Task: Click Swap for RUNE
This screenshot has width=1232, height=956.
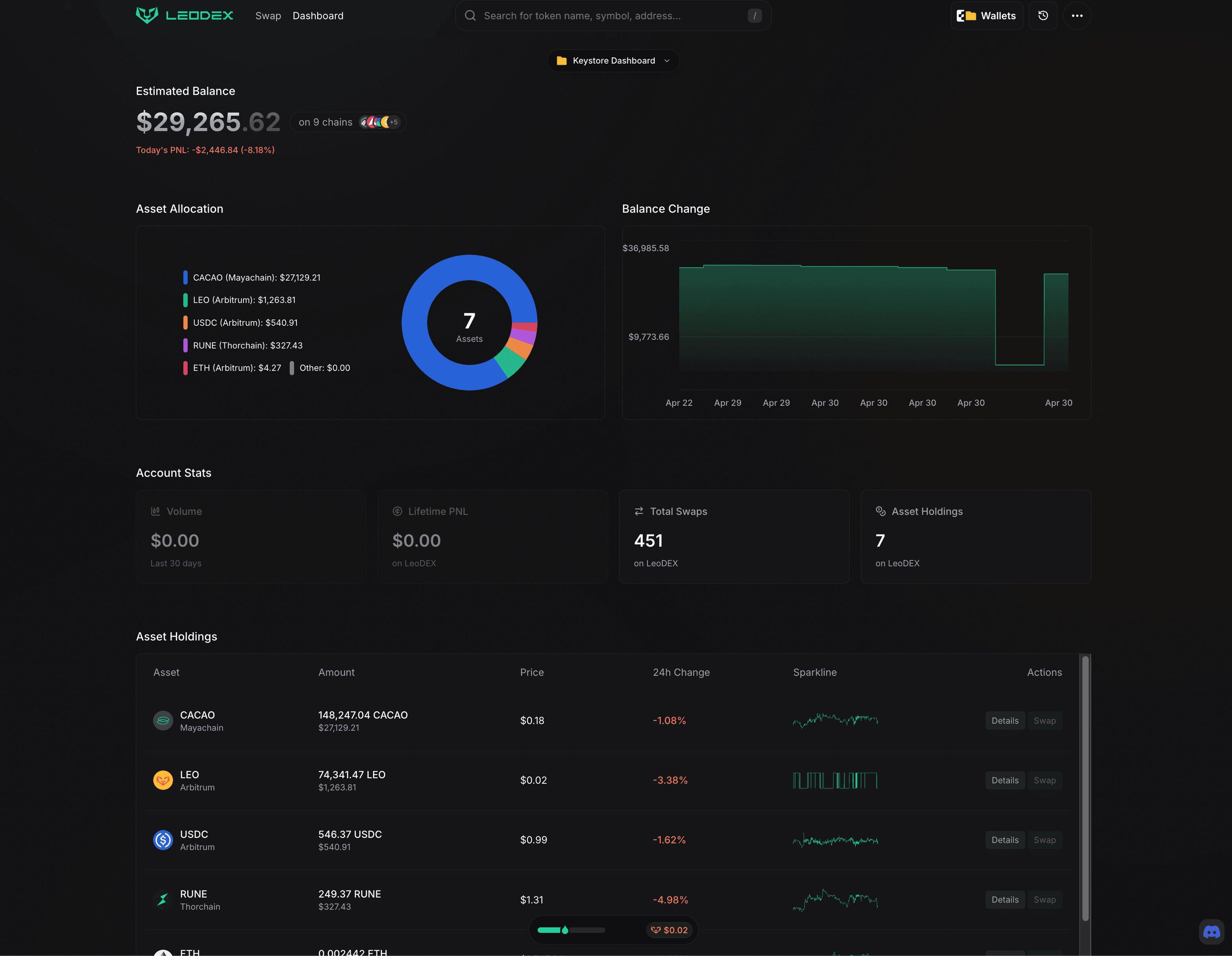Action: pos(1044,899)
